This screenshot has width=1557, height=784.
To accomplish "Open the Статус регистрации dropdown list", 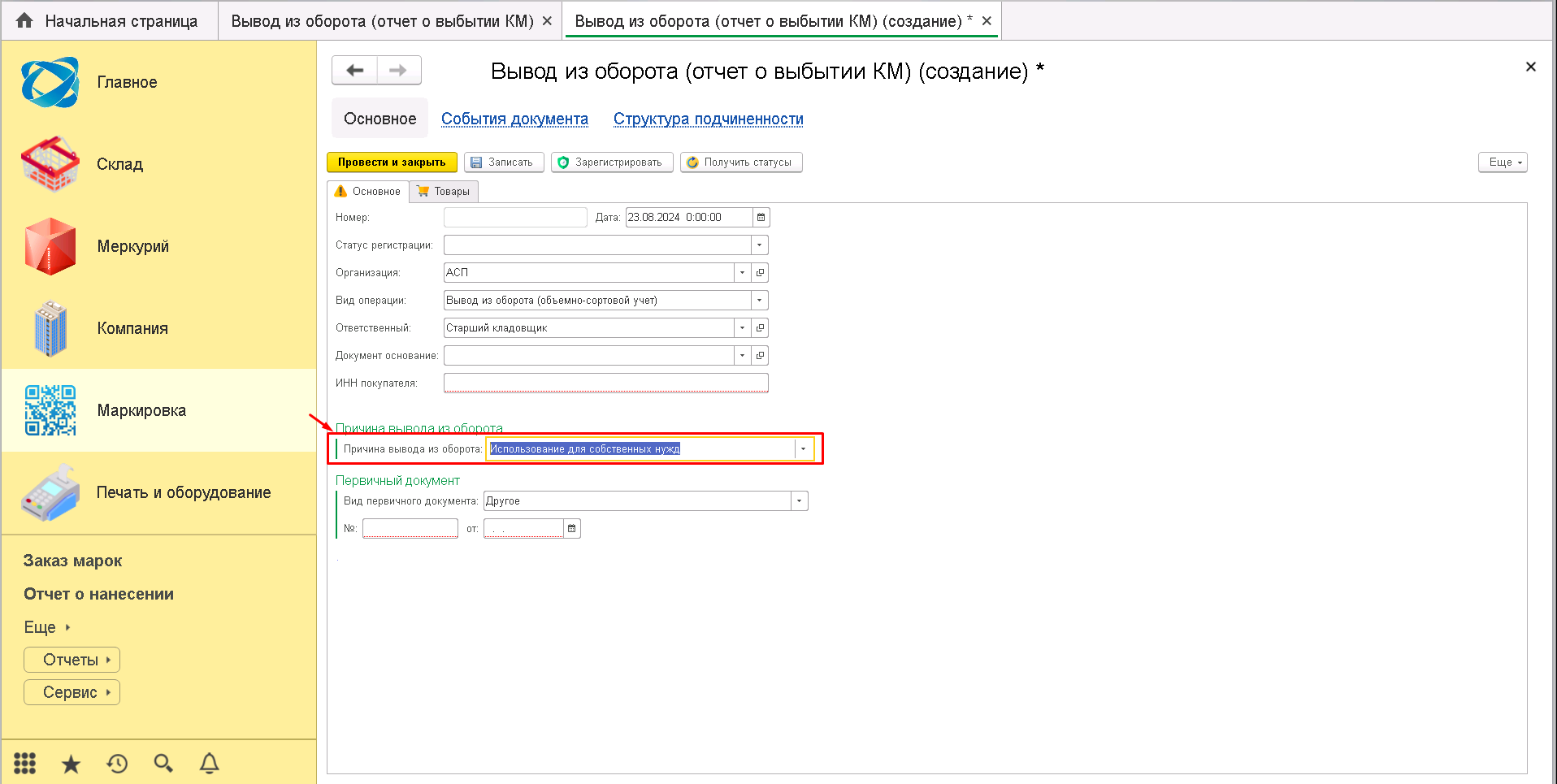I will tap(759, 245).
